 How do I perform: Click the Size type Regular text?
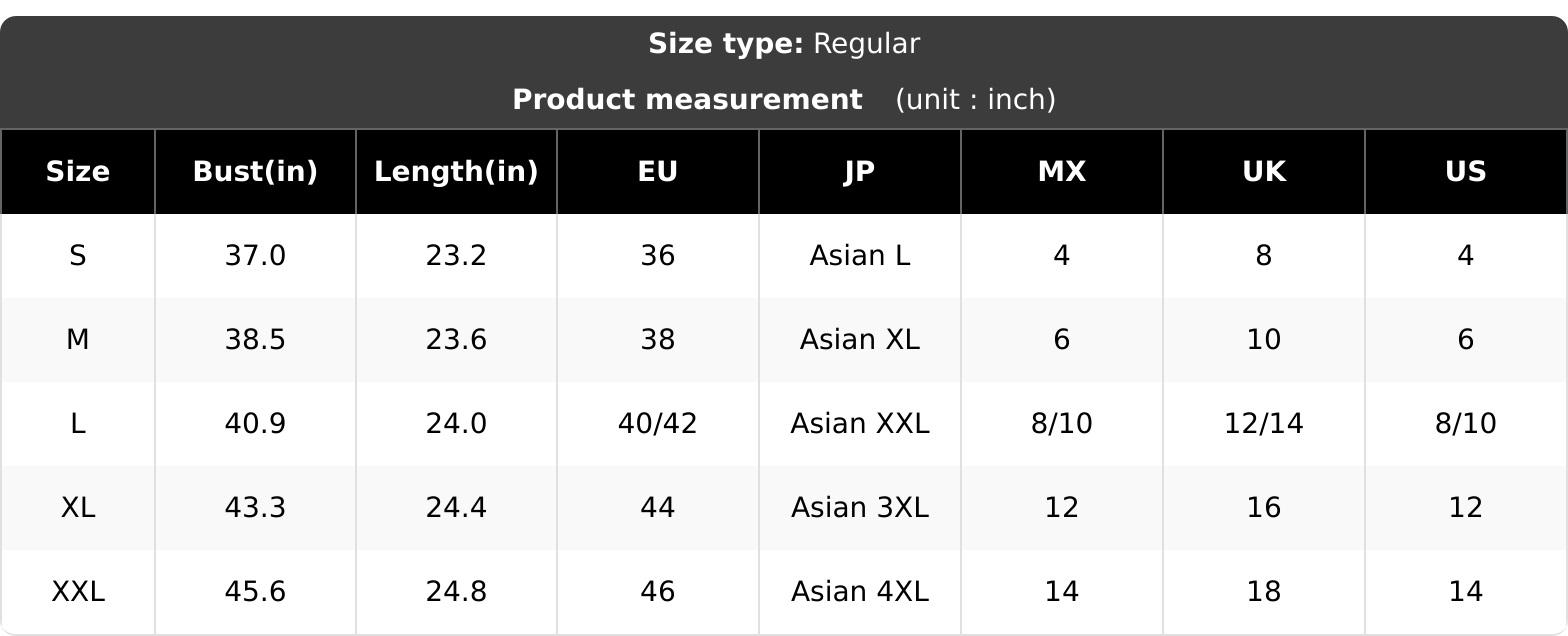[x=784, y=44]
